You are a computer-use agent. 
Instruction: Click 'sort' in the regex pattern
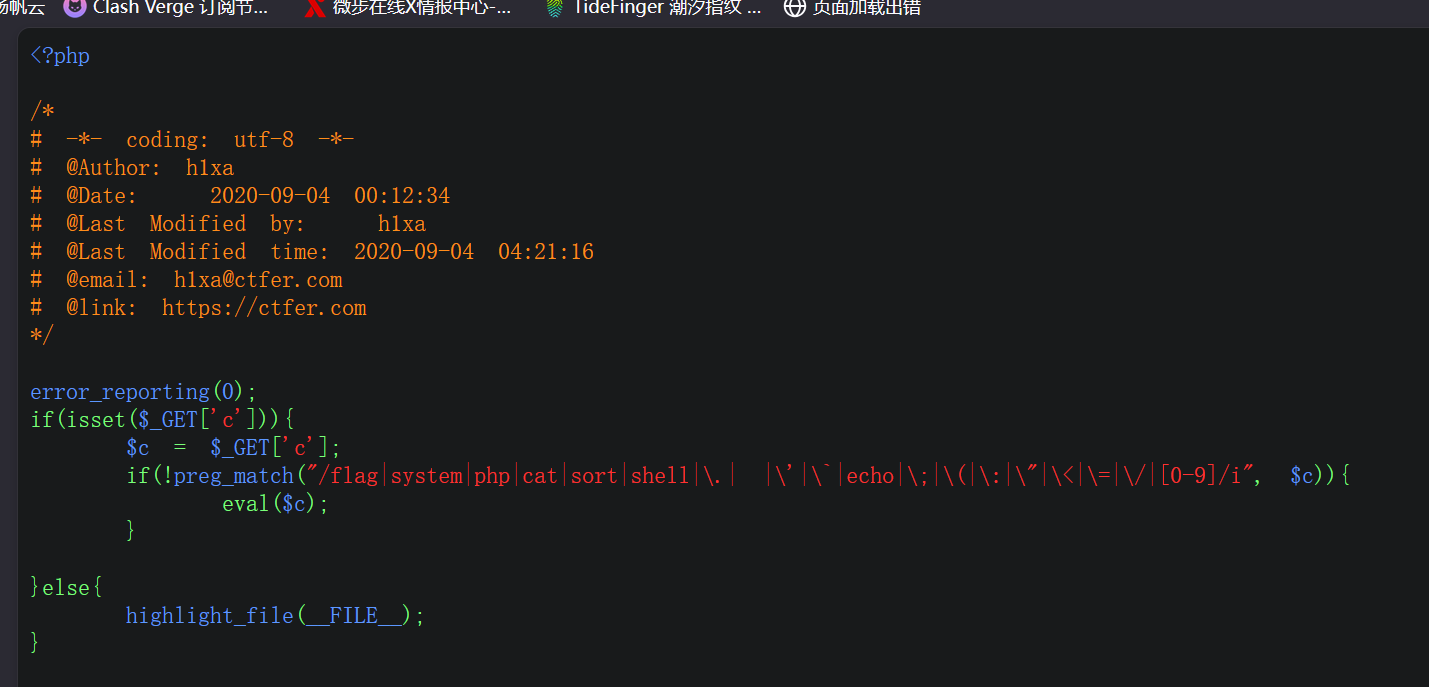click(594, 476)
